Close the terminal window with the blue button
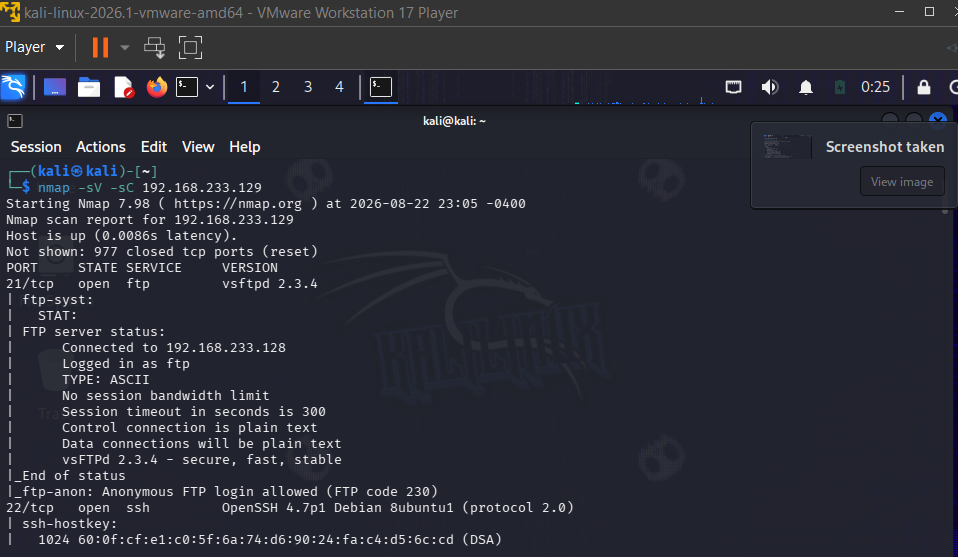The height and width of the screenshot is (557, 958). [938, 120]
